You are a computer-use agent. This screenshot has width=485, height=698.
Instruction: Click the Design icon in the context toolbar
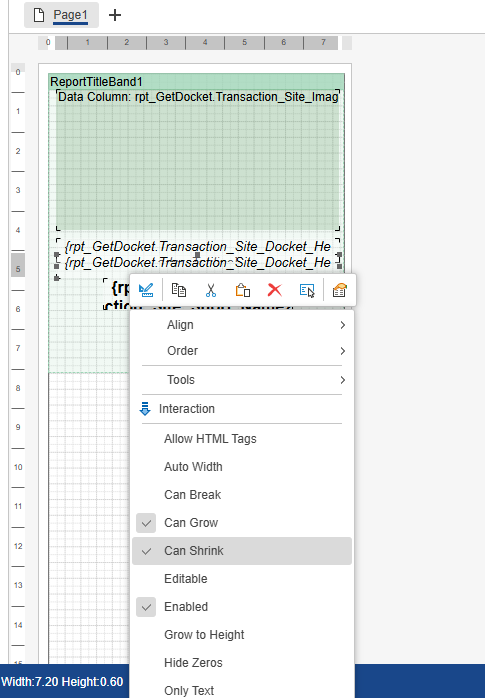point(146,290)
